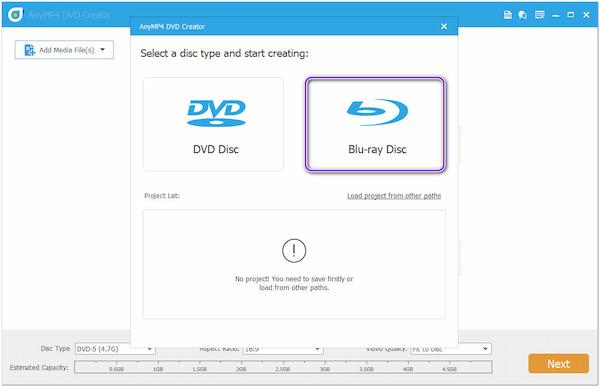The width and height of the screenshot is (600, 387).
Task: Click 'Select a disc type and start creating:' heading
Action: [224, 53]
